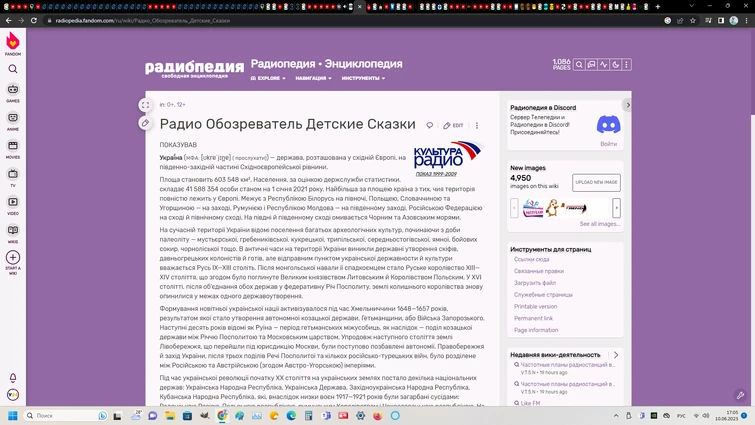Open wiki header more options dots

[x=626, y=64]
